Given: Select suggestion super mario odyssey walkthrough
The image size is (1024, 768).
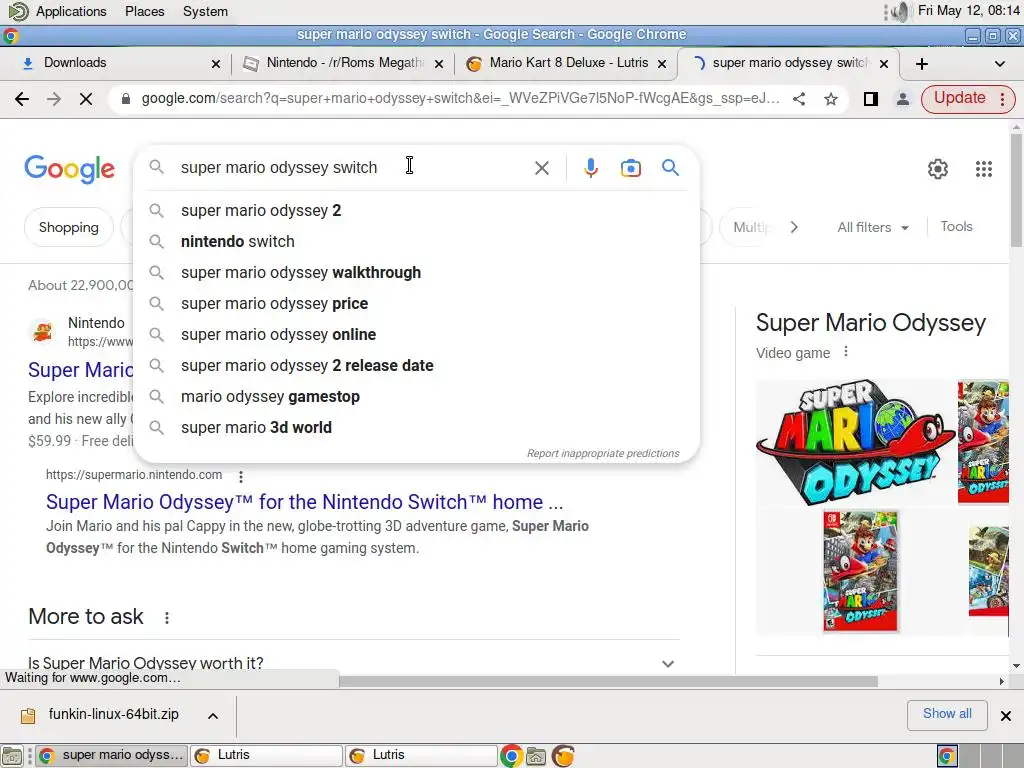Looking at the screenshot, I should tap(417, 272).
